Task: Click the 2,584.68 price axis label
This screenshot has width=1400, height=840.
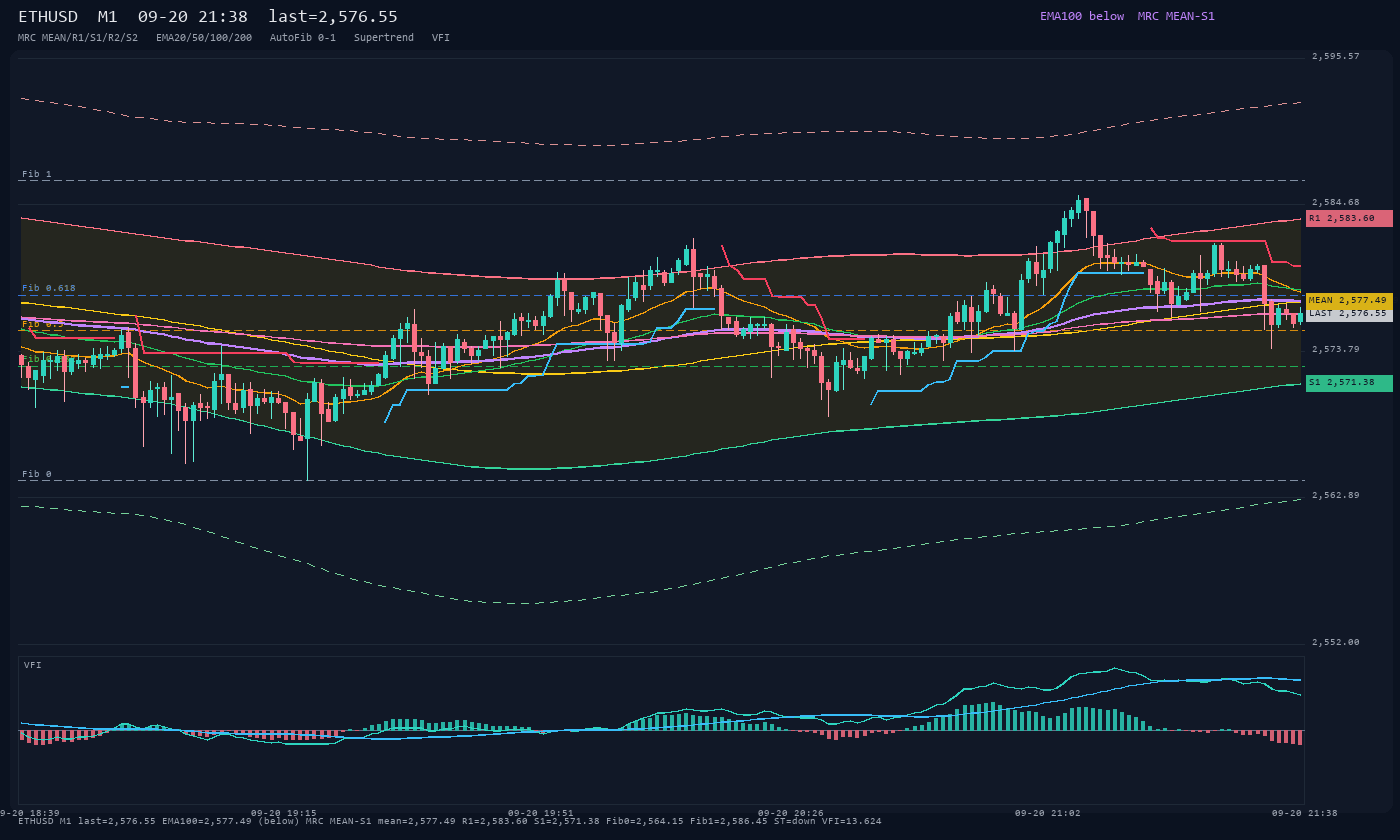Action: pyautogui.click(x=1336, y=202)
